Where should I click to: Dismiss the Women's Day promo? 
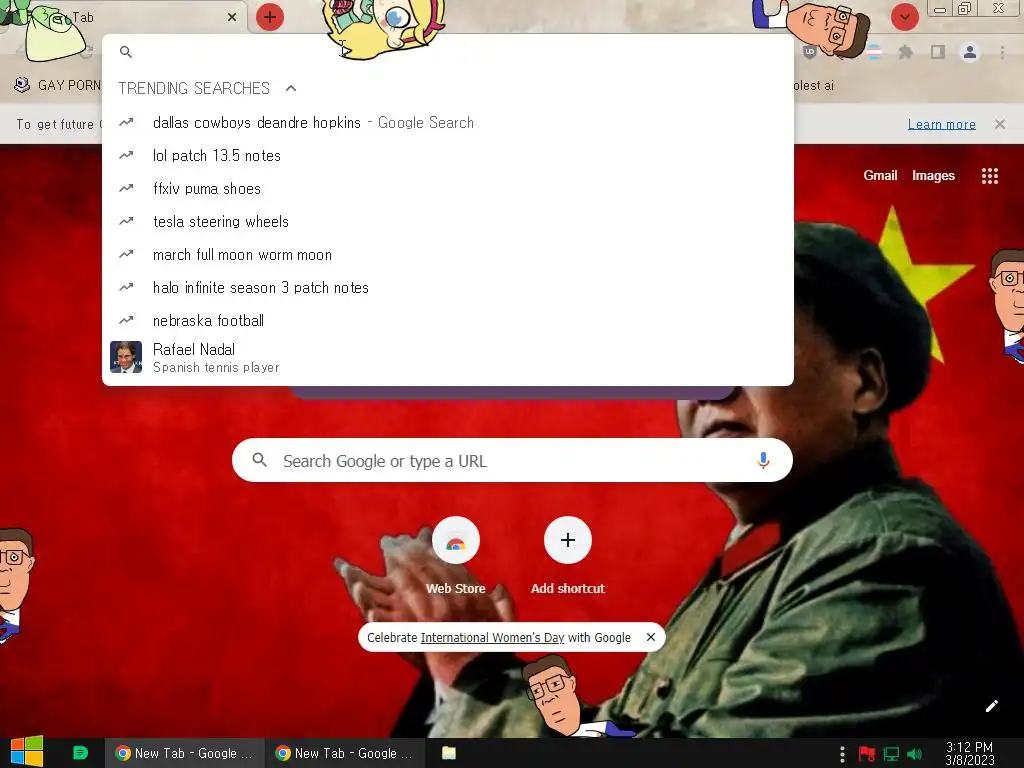pyautogui.click(x=650, y=637)
